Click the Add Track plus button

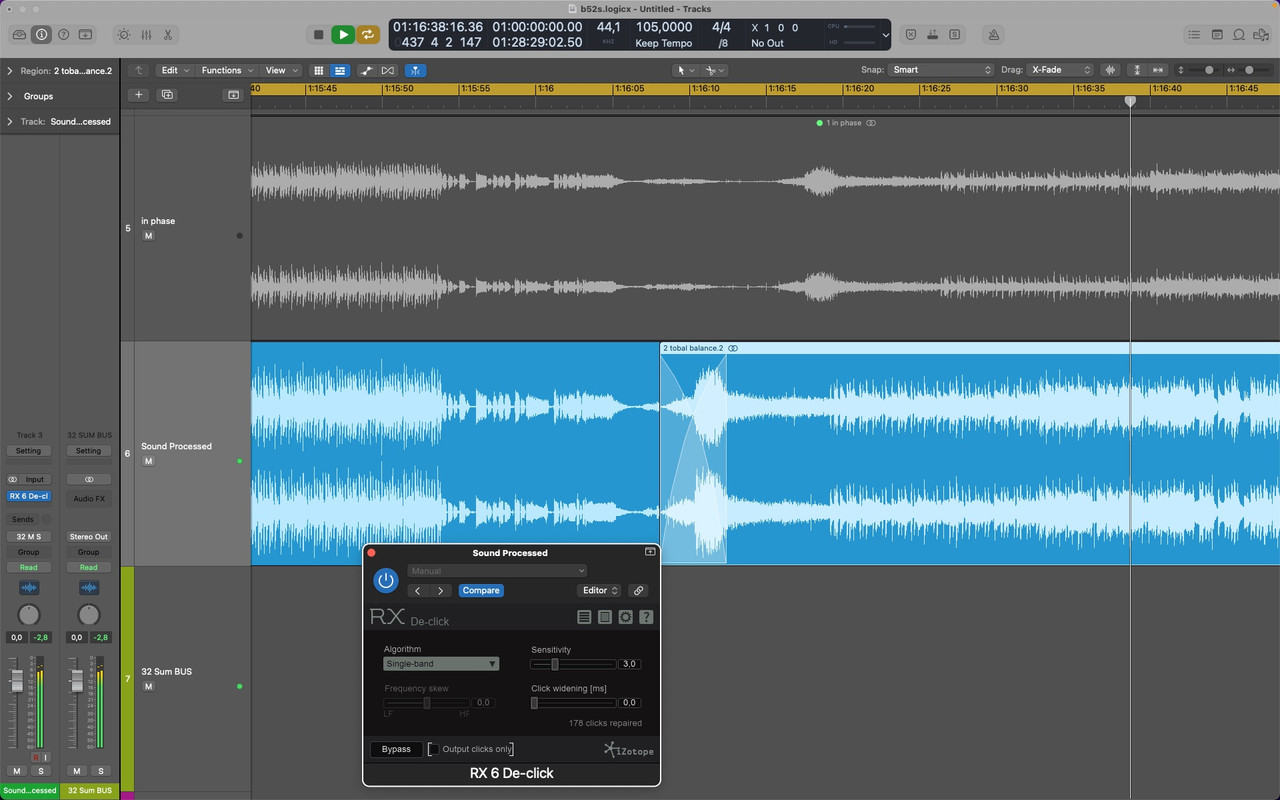pyautogui.click(x=139, y=95)
